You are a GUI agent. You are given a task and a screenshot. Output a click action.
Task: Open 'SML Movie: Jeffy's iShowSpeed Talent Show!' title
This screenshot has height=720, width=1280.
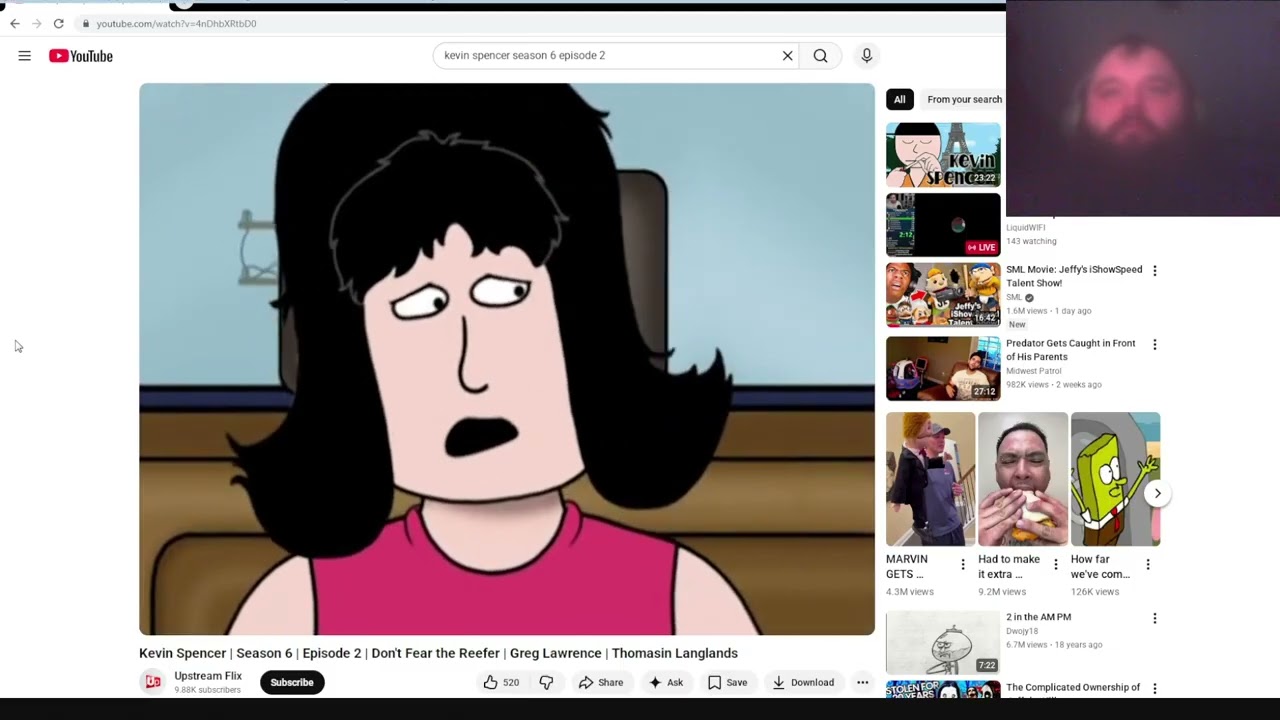point(1074,276)
